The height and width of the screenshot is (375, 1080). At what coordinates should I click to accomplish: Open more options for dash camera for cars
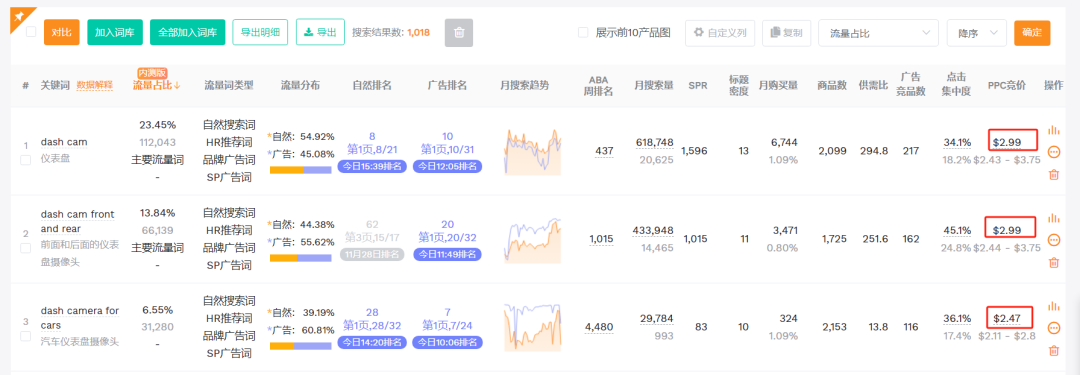tap(1053, 327)
